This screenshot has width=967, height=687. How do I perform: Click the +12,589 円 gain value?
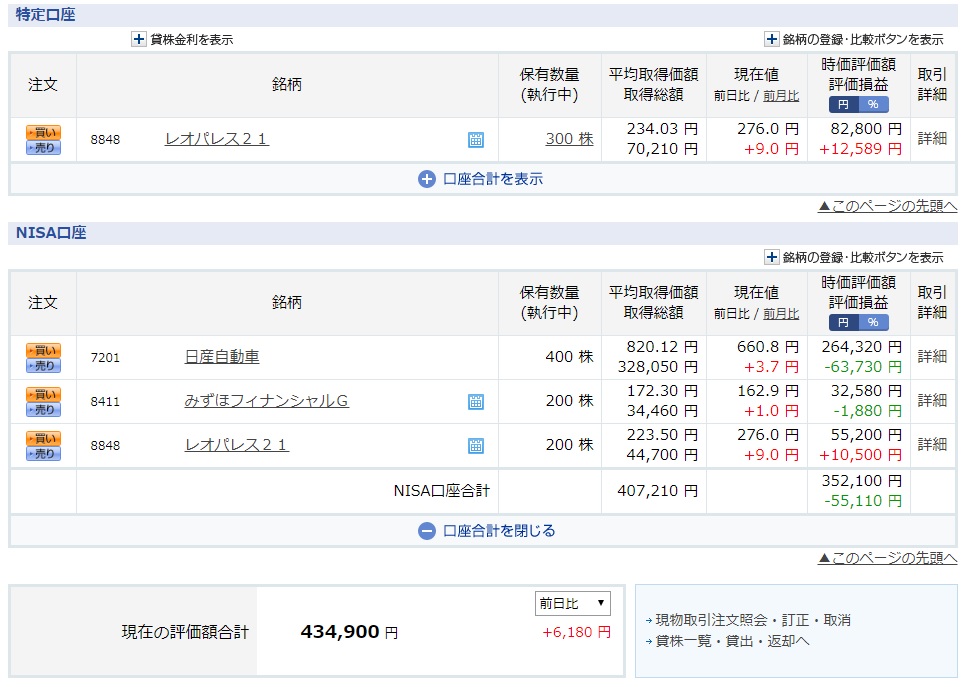pyautogui.click(x=860, y=149)
